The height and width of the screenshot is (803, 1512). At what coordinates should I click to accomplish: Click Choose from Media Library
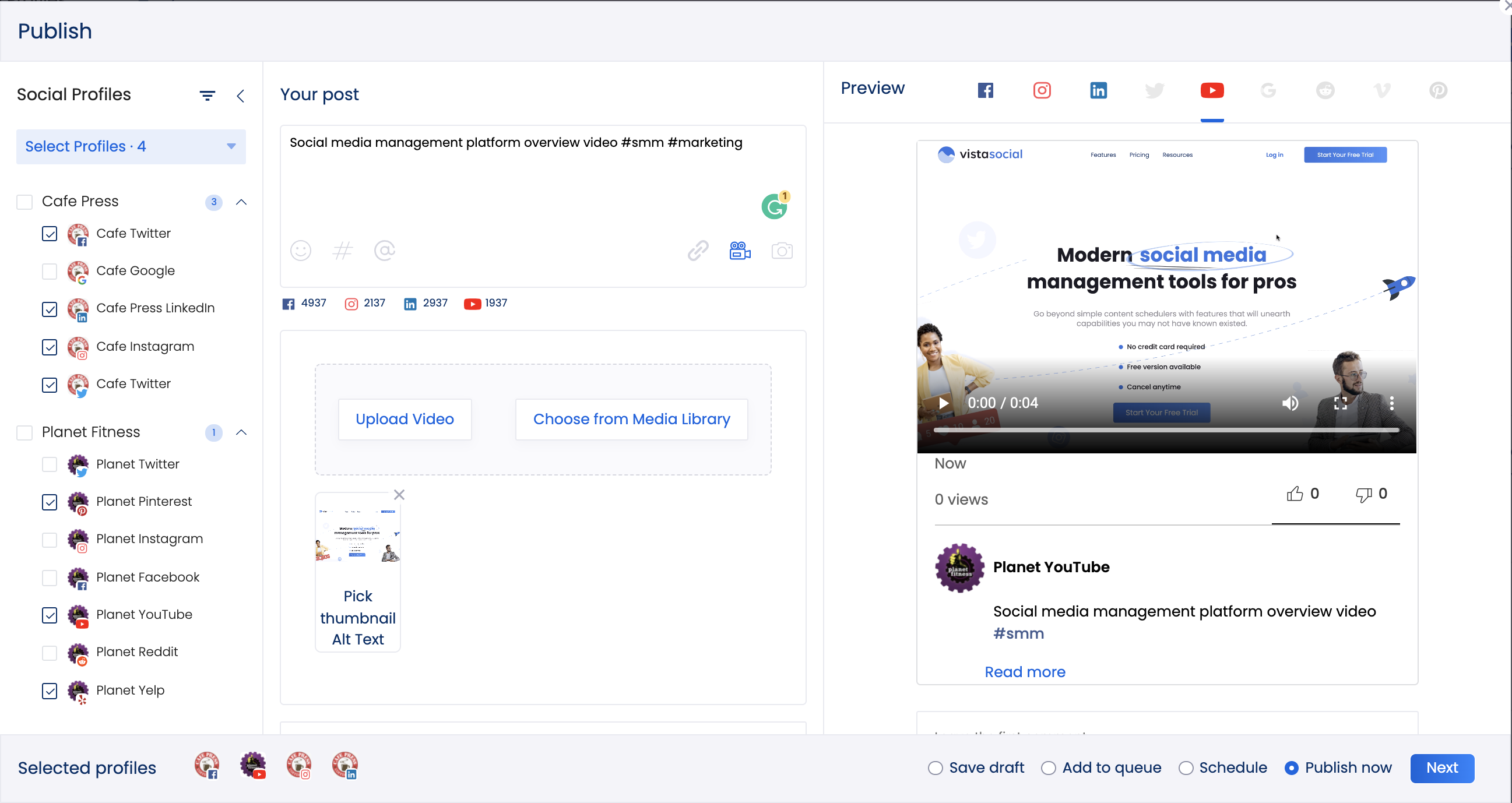point(632,419)
